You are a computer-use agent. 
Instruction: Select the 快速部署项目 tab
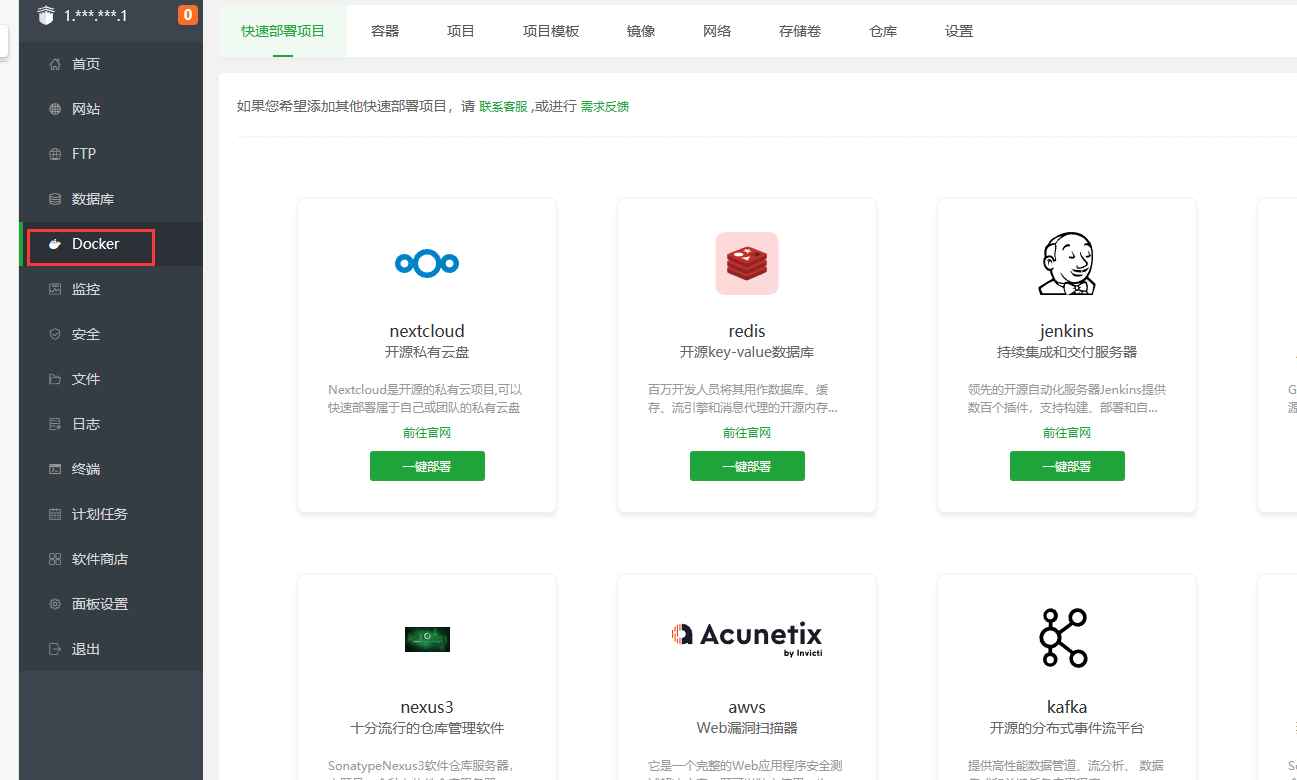pos(283,31)
